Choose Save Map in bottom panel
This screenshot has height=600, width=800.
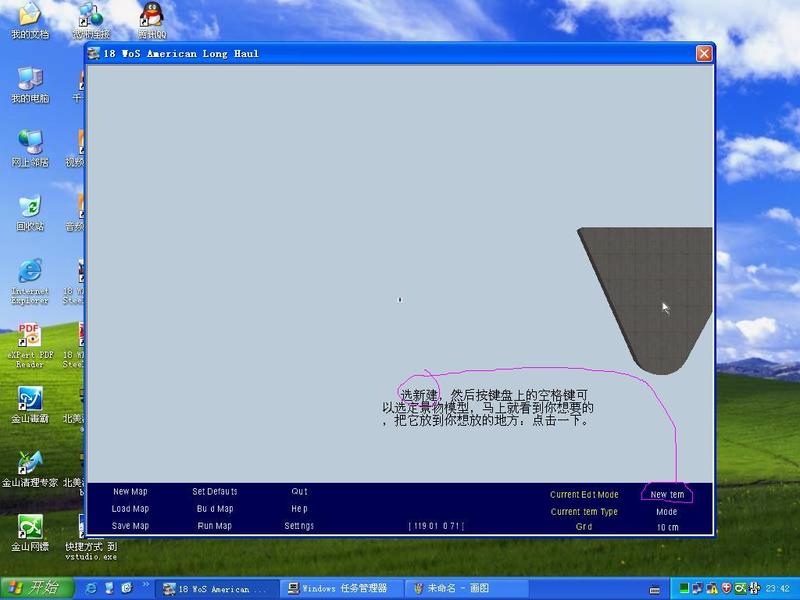pos(130,526)
